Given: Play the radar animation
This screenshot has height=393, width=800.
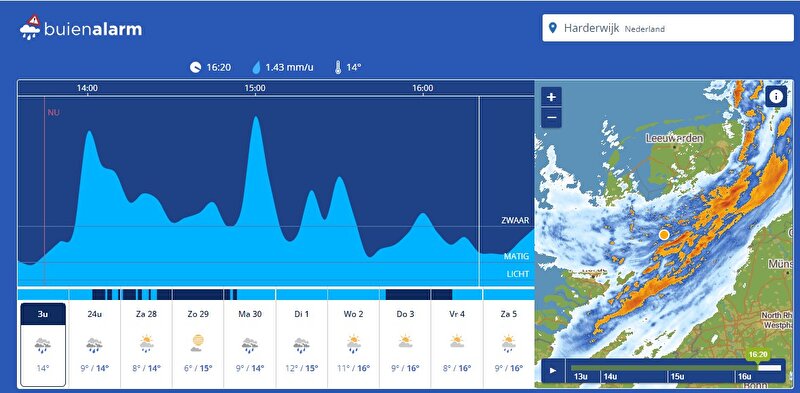Looking at the screenshot, I should 553,371.
